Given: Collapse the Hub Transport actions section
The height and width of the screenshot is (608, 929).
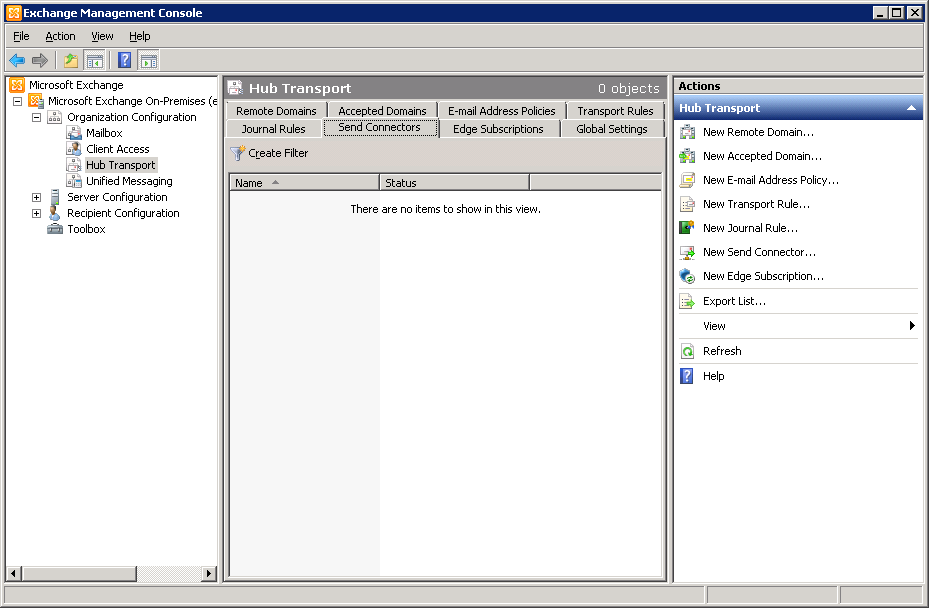Looking at the screenshot, I should [911, 108].
